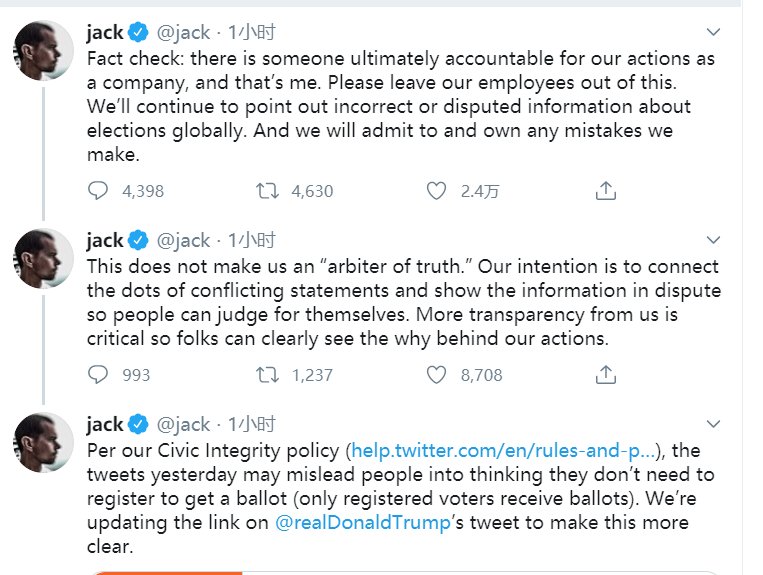Click the verified badge on third tweet
Viewport: 763px width, 575px height.
(x=138, y=425)
